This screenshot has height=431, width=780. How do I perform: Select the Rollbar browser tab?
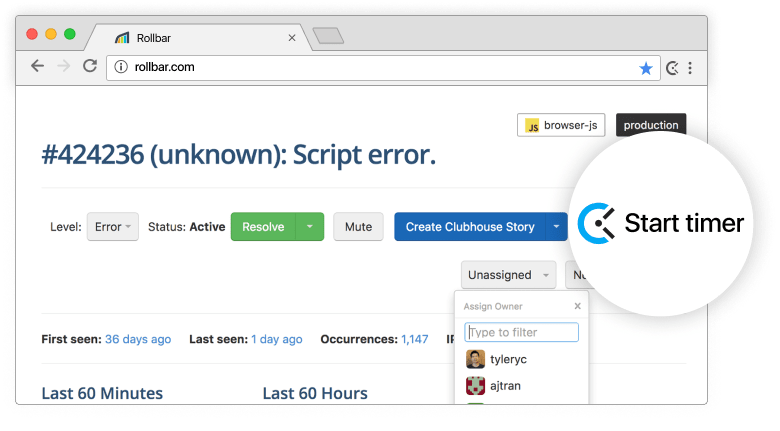(x=199, y=38)
